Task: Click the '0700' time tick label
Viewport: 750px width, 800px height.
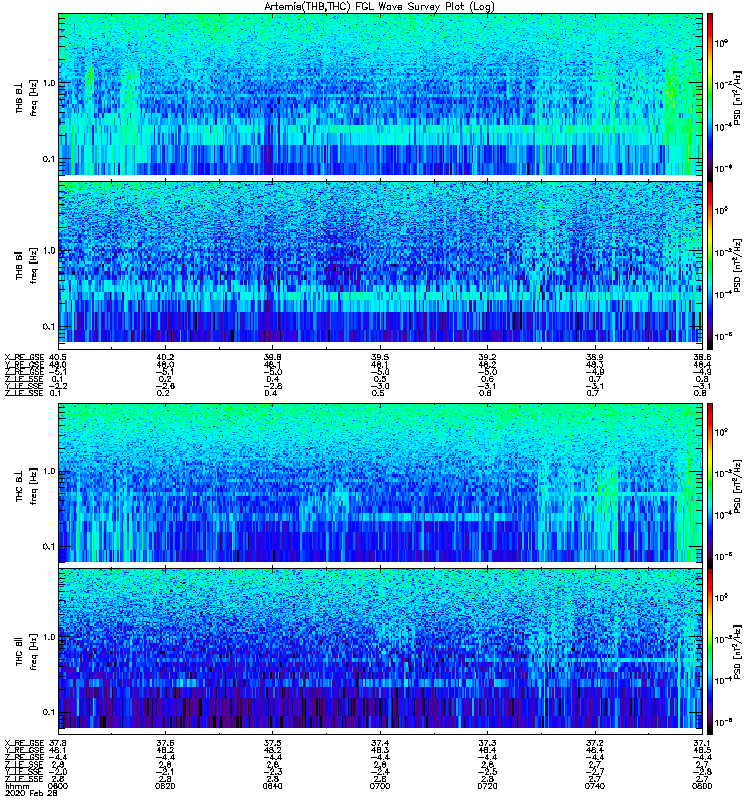Action: pyautogui.click(x=380, y=786)
